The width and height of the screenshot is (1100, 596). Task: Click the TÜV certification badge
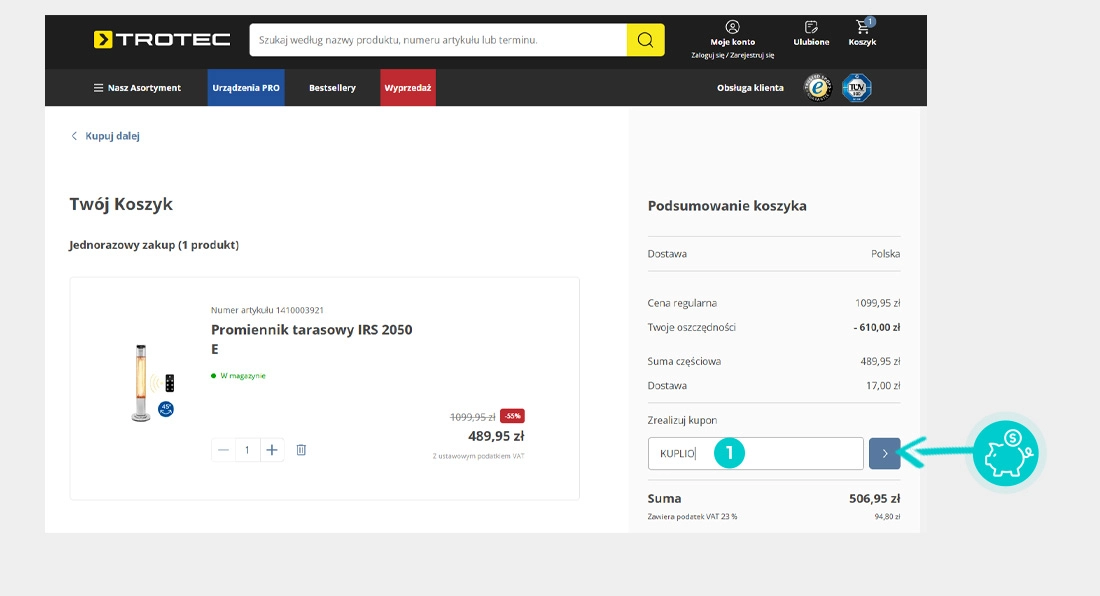pyautogui.click(x=857, y=88)
